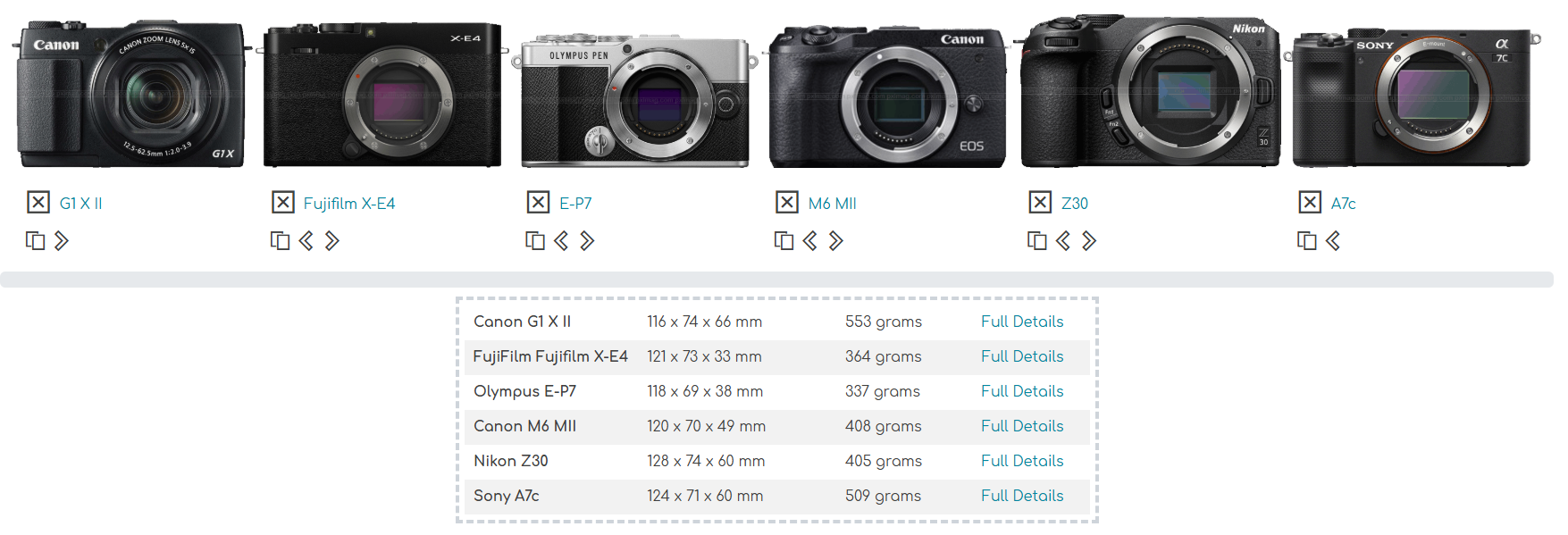The height and width of the screenshot is (535, 1568).
Task: Move Z30 left with chevron
Action: point(1063,241)
